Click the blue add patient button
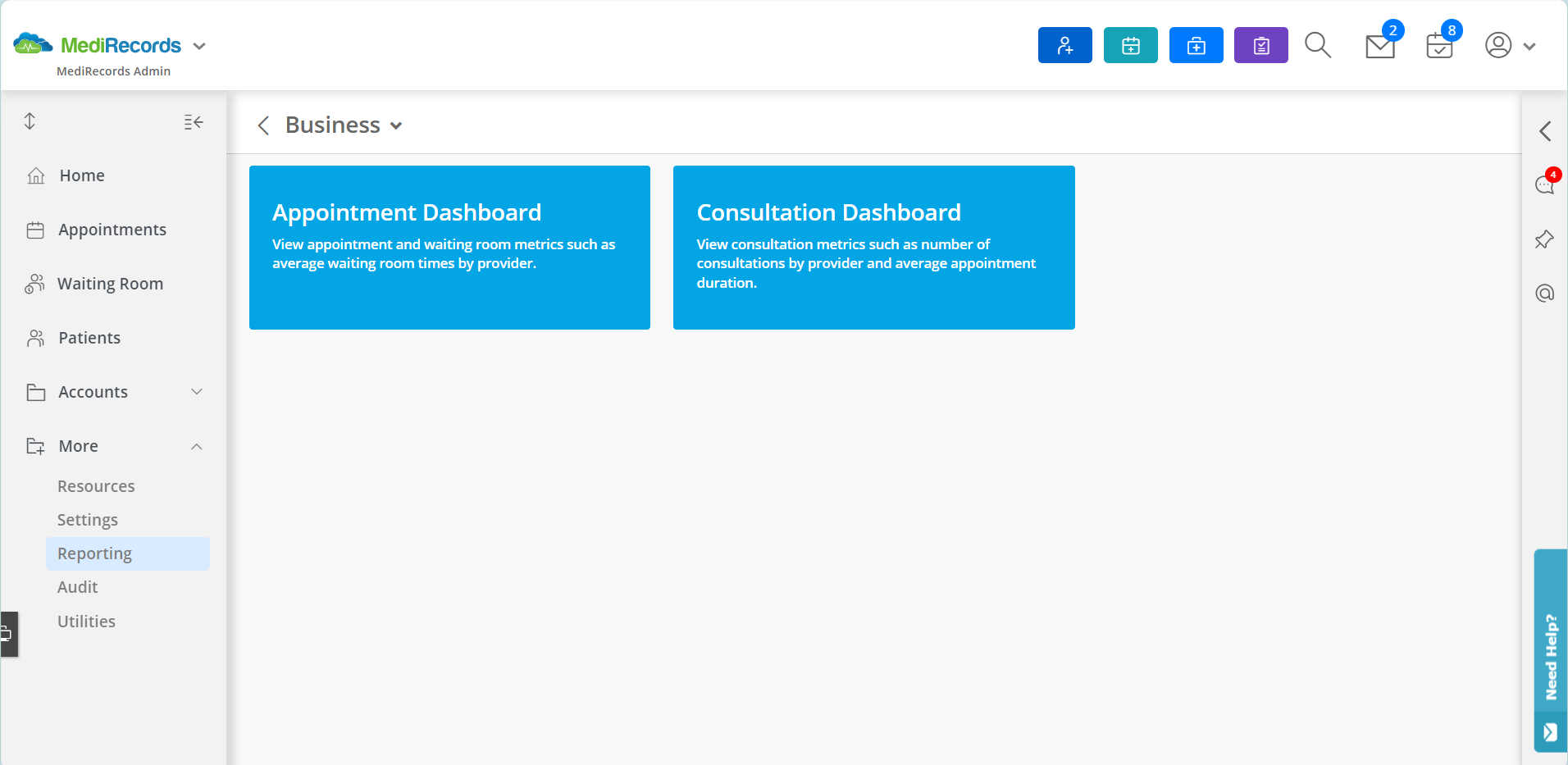This screenshot has height=765, width=1568. [x=1064, y=45]
